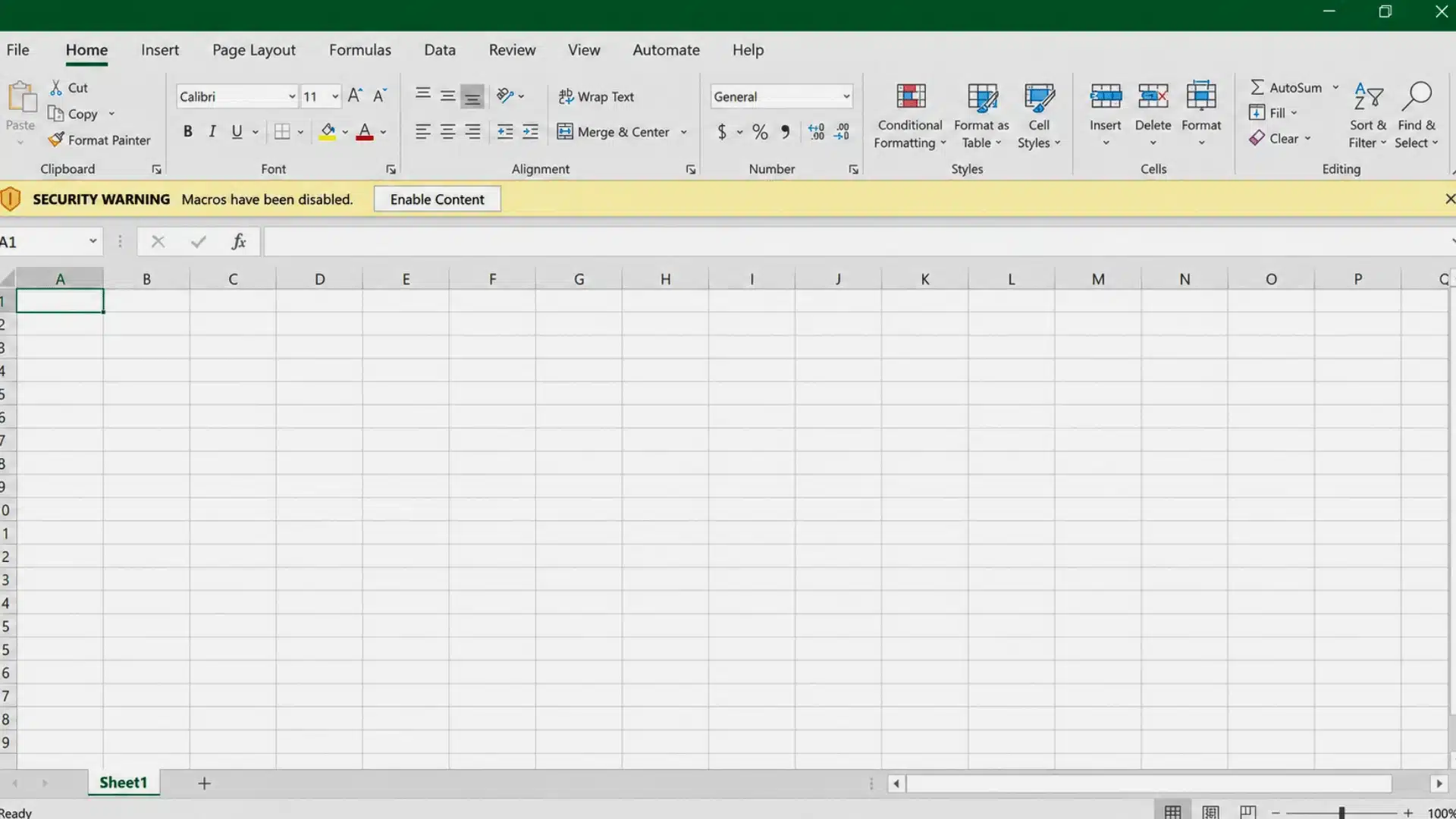Toggle Italic formatting
The image size is (1456, 819).
(x=212, y=132)
